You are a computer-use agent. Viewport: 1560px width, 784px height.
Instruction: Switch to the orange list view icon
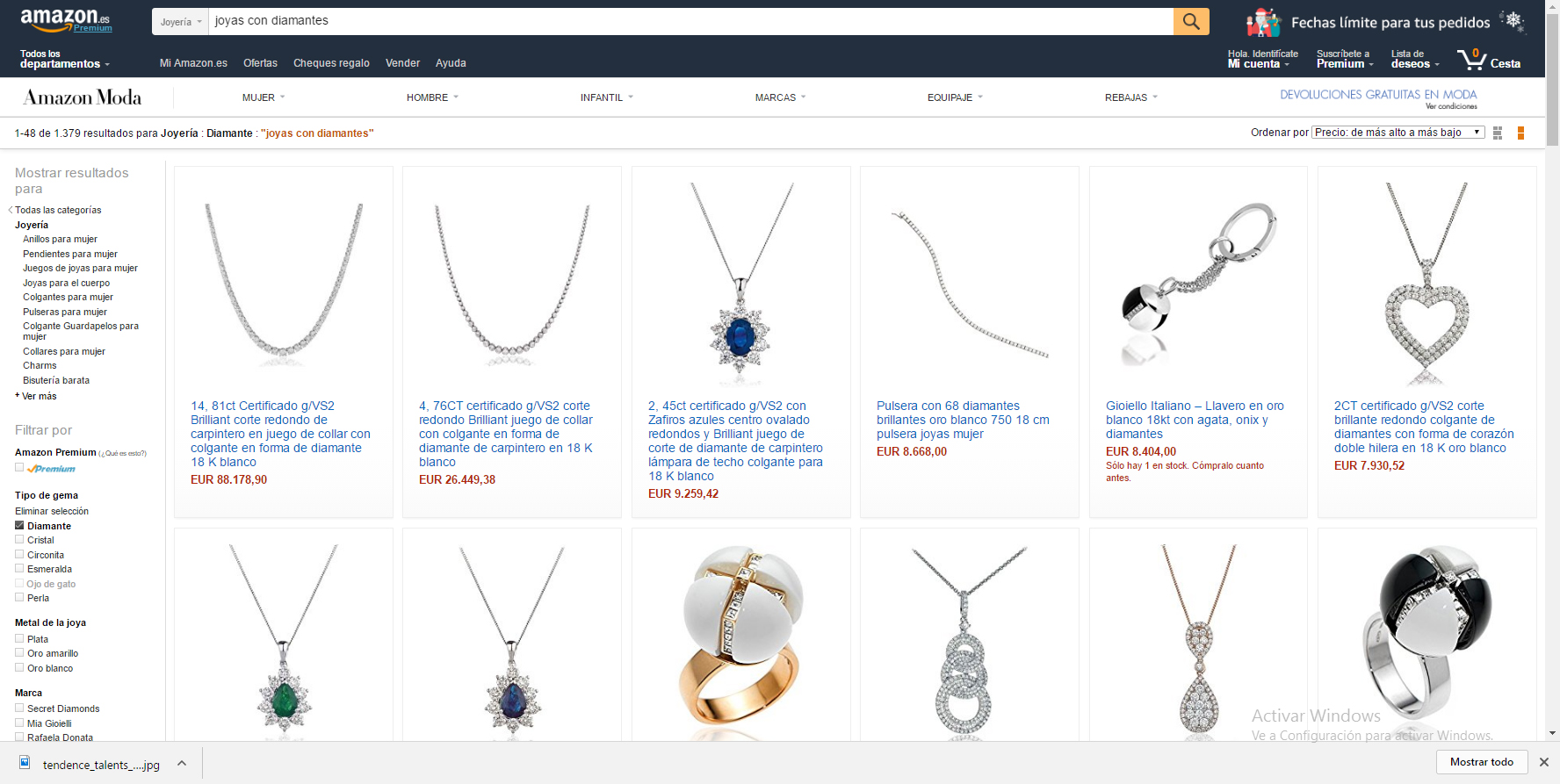point(1520,133)
